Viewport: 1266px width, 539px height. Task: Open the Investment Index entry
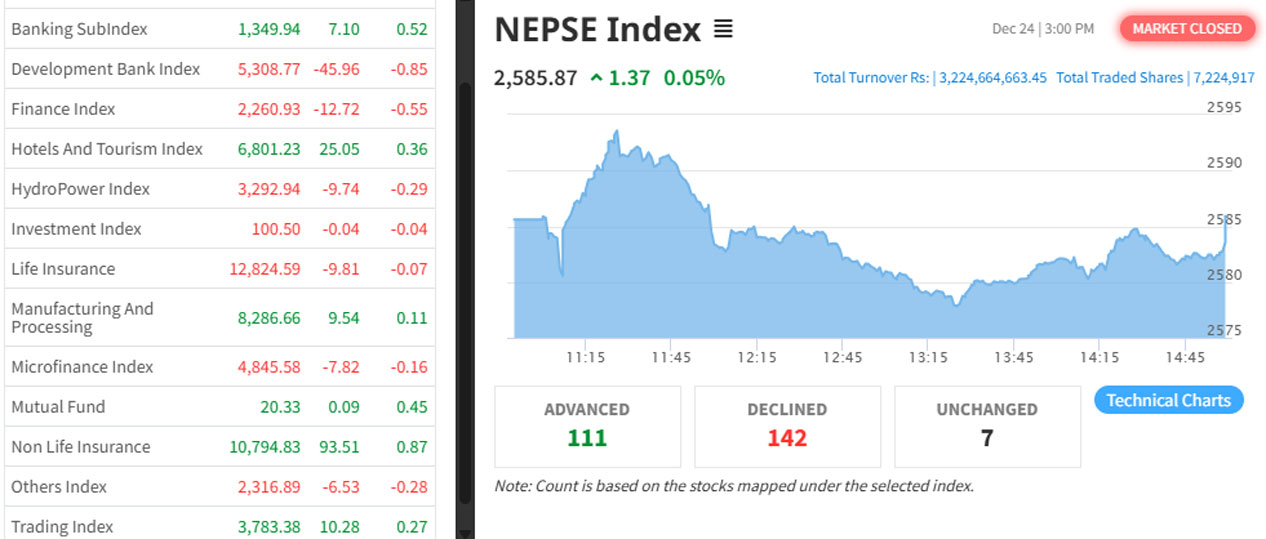(76, 229)
